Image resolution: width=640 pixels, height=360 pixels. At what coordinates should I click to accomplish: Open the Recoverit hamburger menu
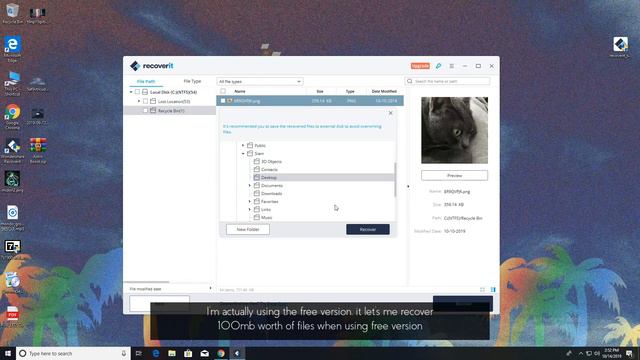(451, 66)
